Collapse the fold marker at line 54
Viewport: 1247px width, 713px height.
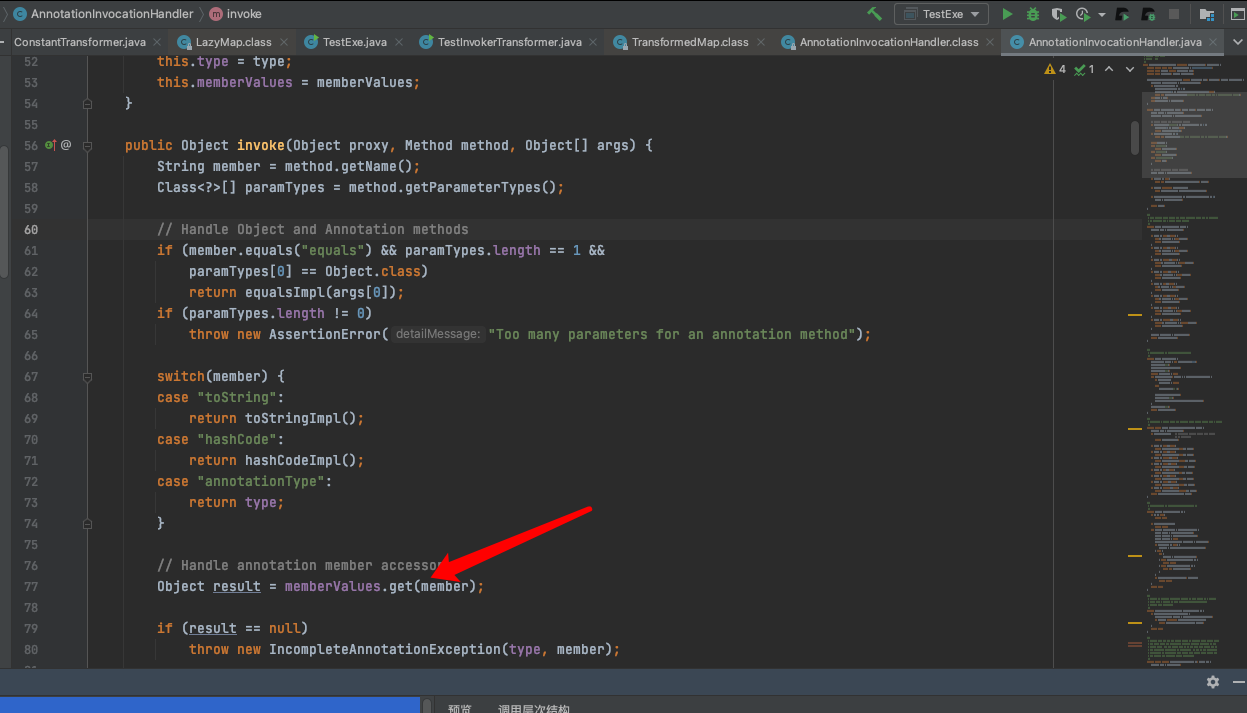pyautogui.click(x=87, y=103)
